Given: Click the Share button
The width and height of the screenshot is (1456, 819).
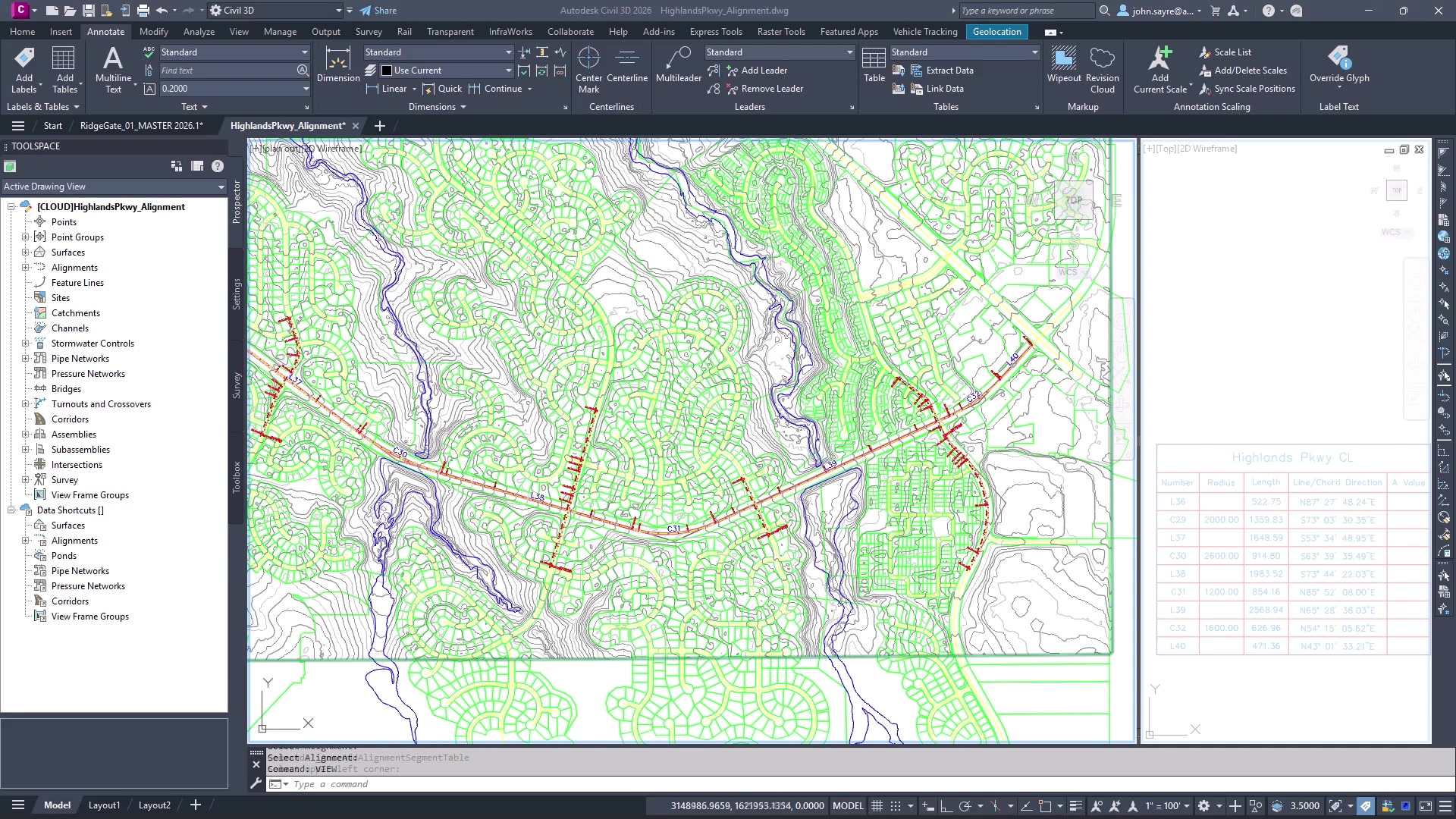Looking at the screenshot, I should [x=378, y=11].
